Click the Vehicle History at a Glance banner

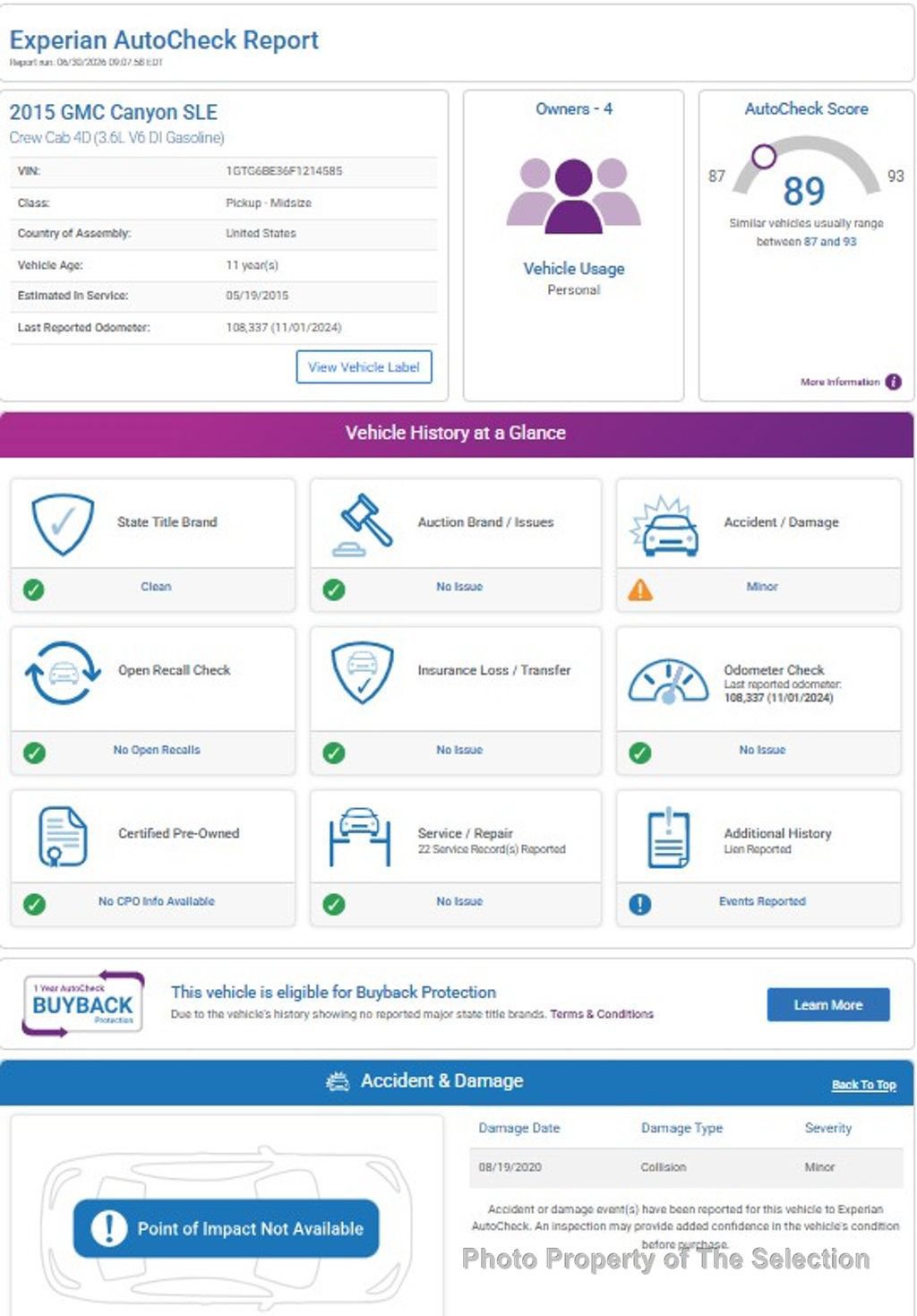457,434
